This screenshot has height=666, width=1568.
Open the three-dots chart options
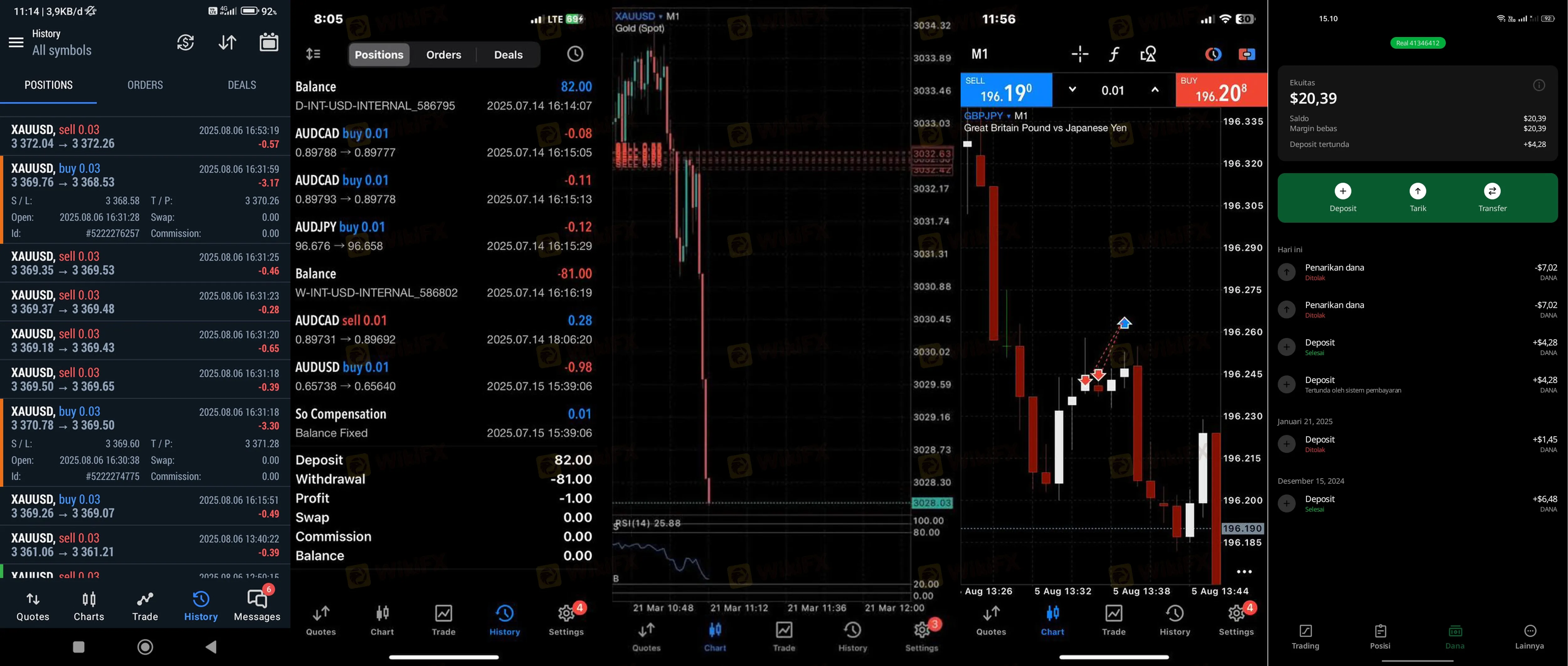click(1244, 572)
